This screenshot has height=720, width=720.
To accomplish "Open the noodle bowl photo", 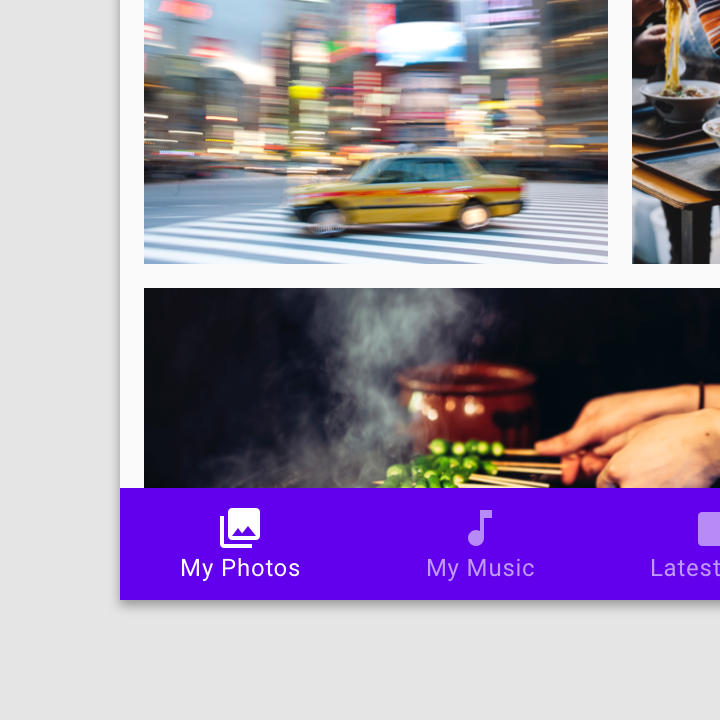I will [x=676, y=132].
